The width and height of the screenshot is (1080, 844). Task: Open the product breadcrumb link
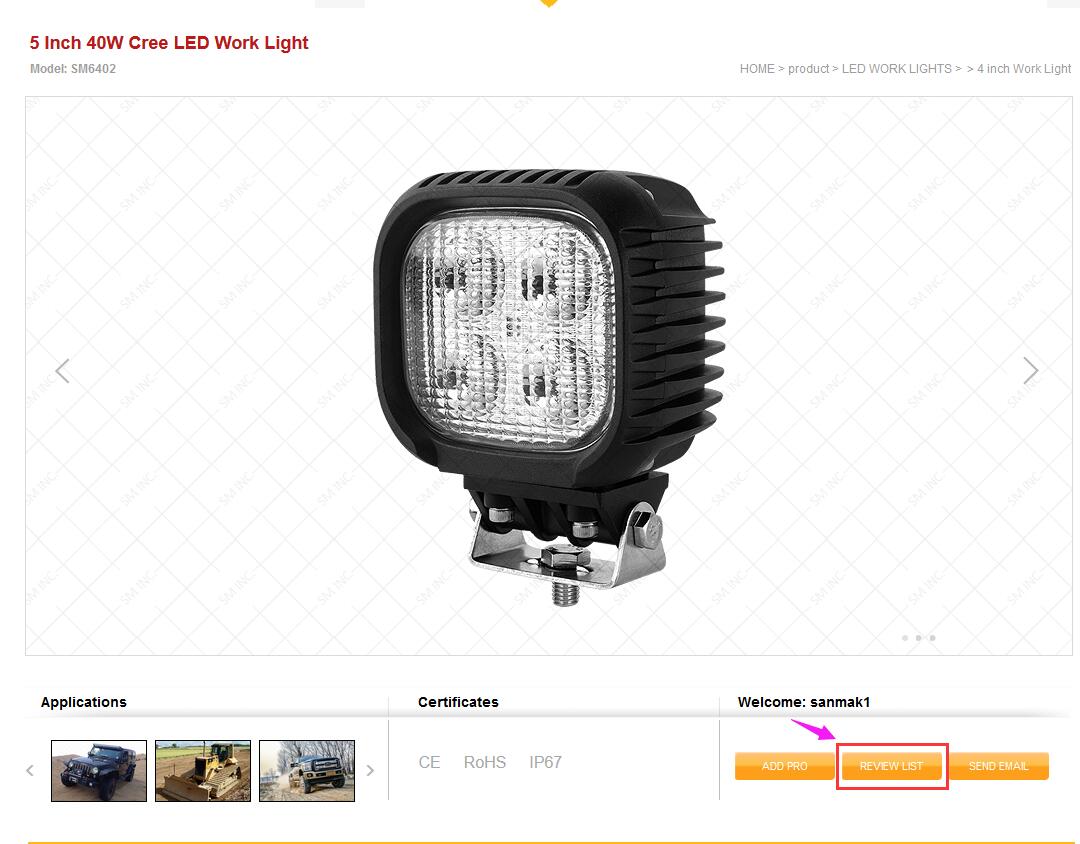pos(809,69)
